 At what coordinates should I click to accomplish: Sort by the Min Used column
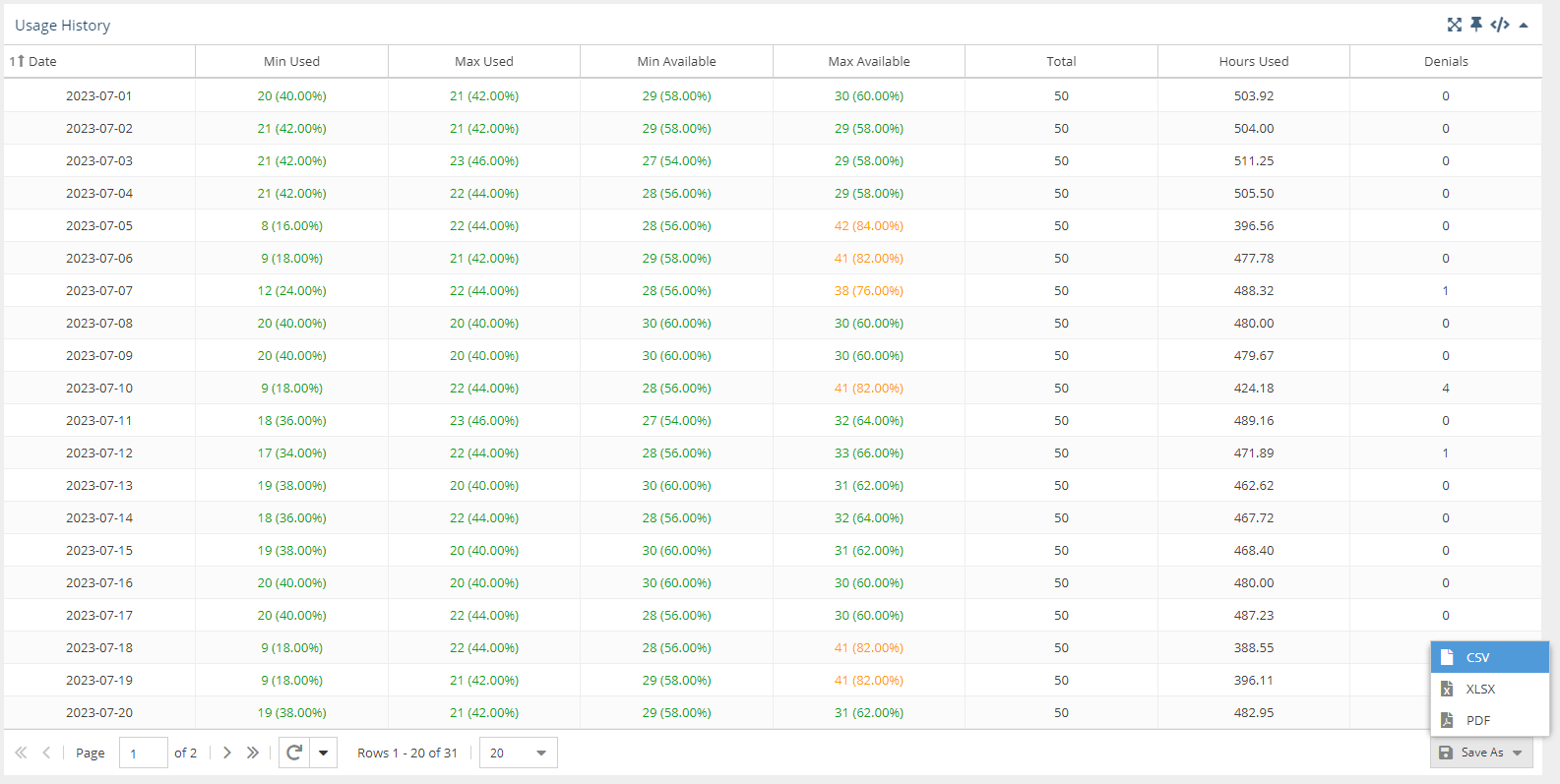(x=291, y=61)
